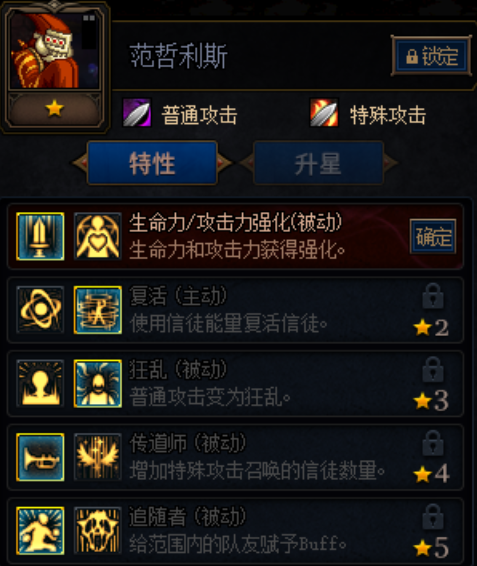Click the 普通攻击 feather icon

137,112
